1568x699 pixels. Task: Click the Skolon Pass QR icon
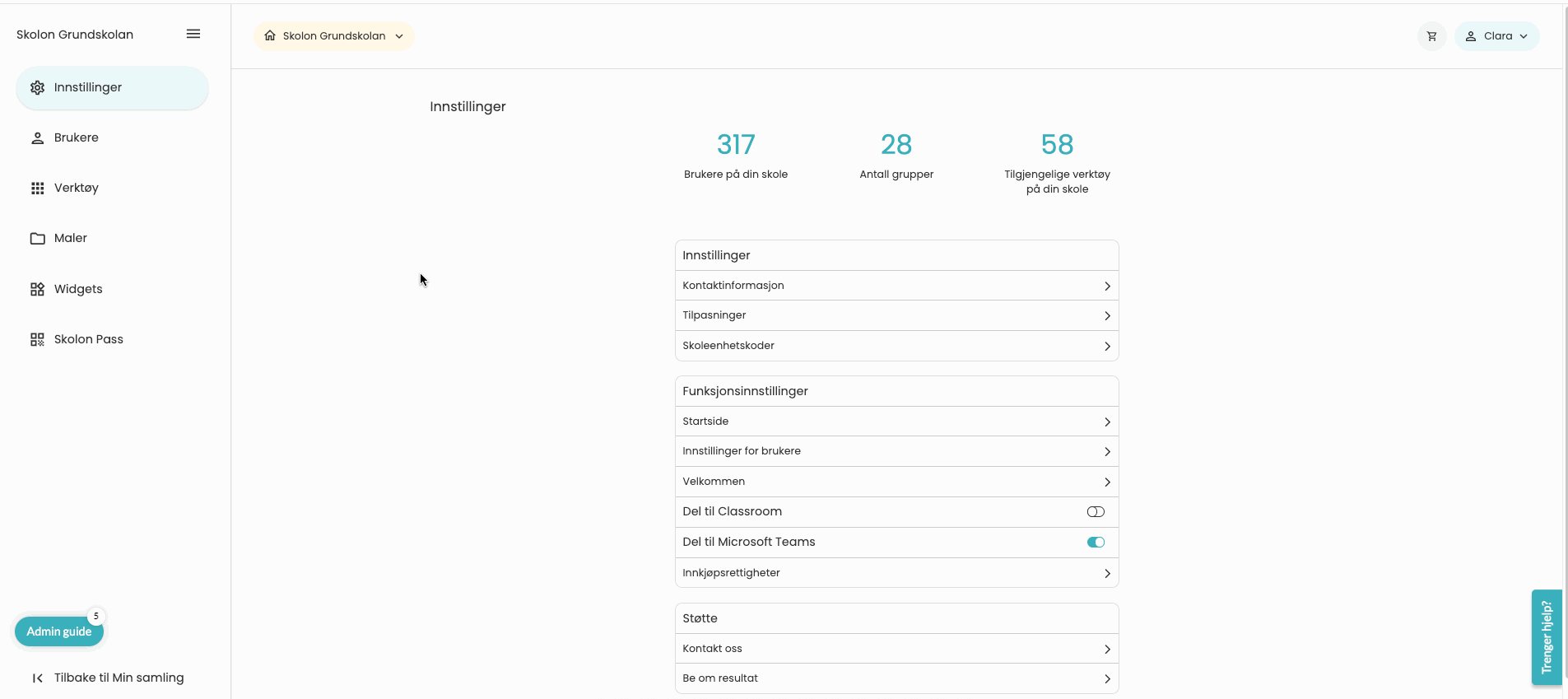(37, 339)
